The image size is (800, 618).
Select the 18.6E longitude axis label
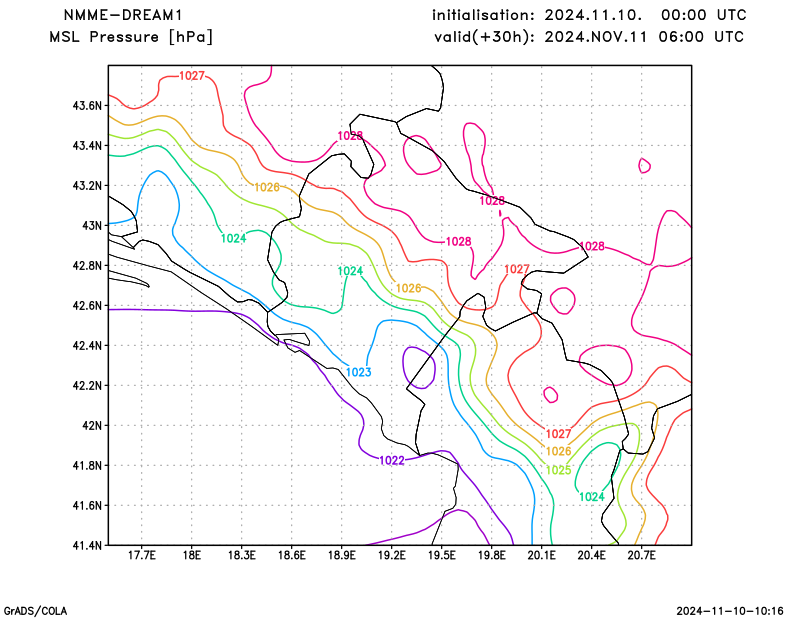pyautogui.click(x=291, y=555)
